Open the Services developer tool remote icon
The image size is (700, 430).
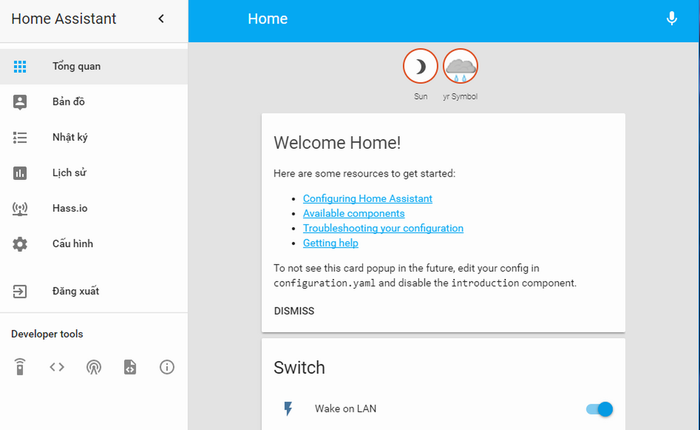(x=19, y=367)
